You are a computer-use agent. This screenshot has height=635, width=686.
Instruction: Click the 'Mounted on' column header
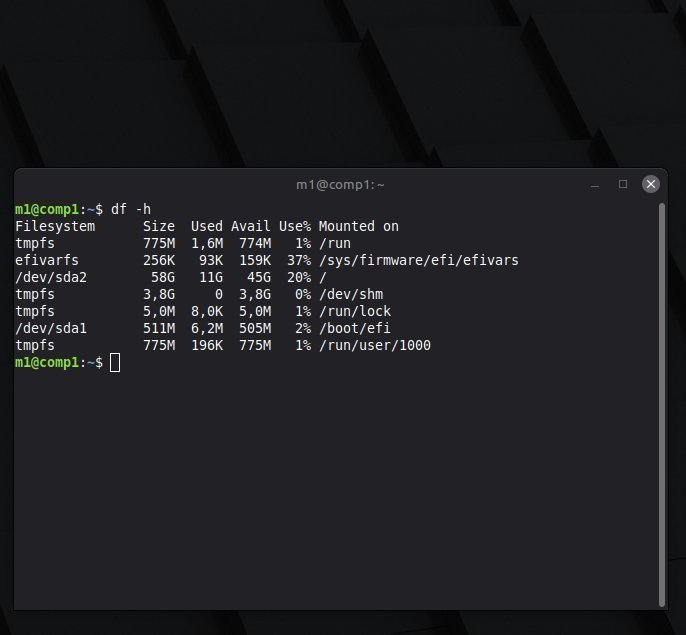tap(358, 226)
